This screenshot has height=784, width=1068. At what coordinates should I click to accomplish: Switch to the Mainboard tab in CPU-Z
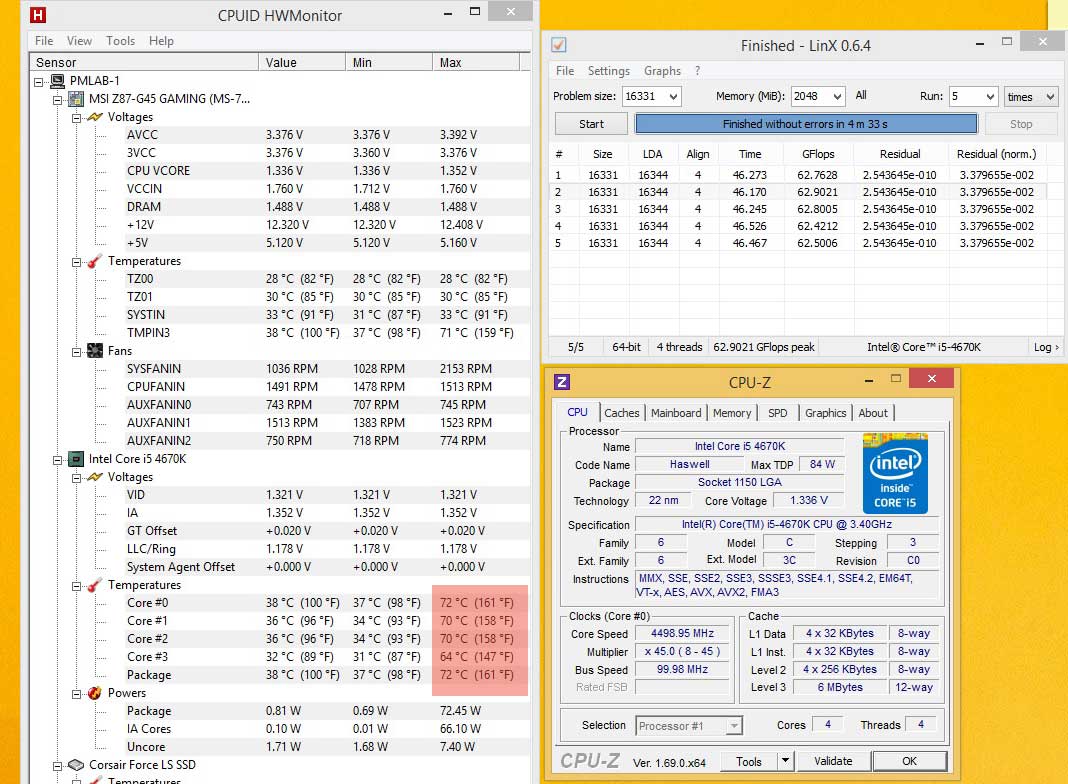coord(676,413)
